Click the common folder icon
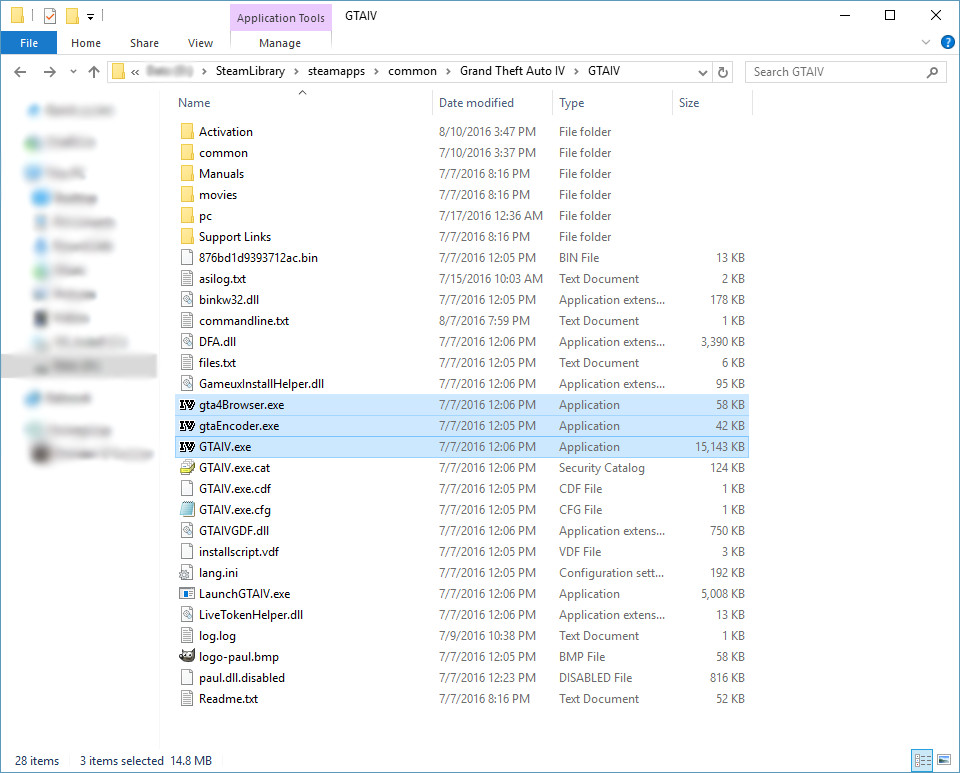 pos(187,152)
